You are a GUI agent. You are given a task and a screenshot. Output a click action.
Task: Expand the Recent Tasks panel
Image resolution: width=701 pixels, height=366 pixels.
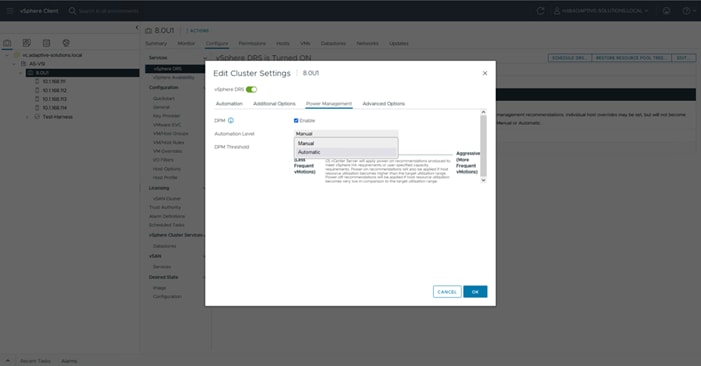click(35, 361)
